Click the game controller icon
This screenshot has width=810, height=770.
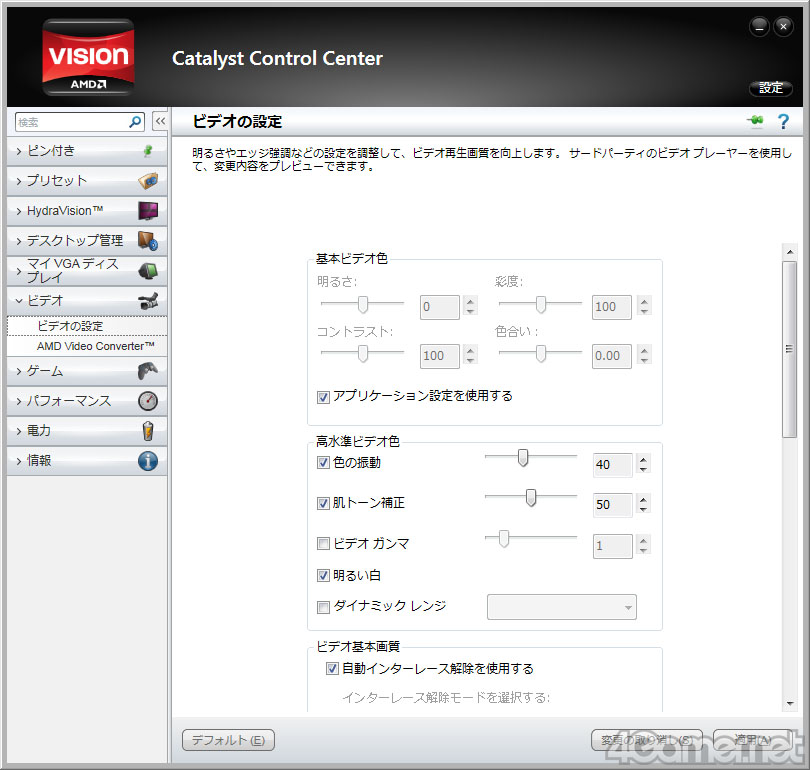coord(148,371)
